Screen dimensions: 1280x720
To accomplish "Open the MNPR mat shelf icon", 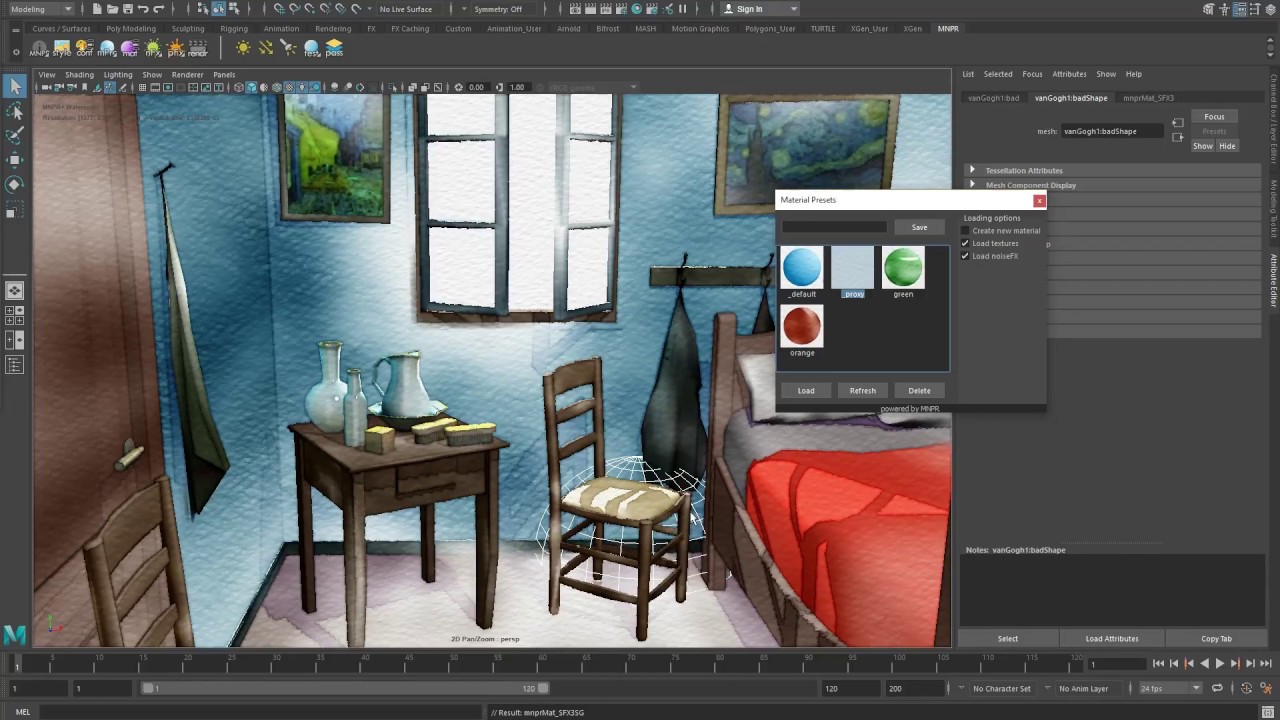I will point(129,48).
